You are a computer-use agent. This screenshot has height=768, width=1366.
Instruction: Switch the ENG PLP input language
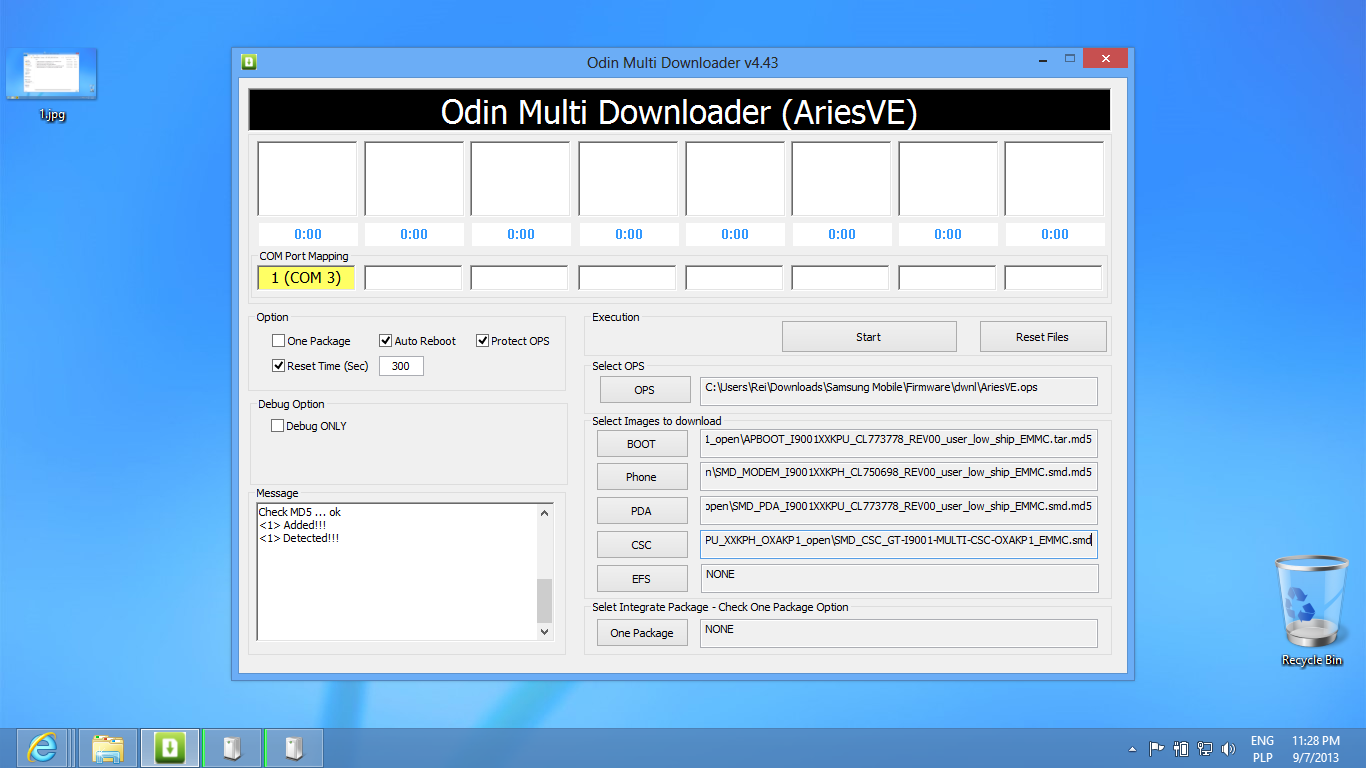(1262, 749)
